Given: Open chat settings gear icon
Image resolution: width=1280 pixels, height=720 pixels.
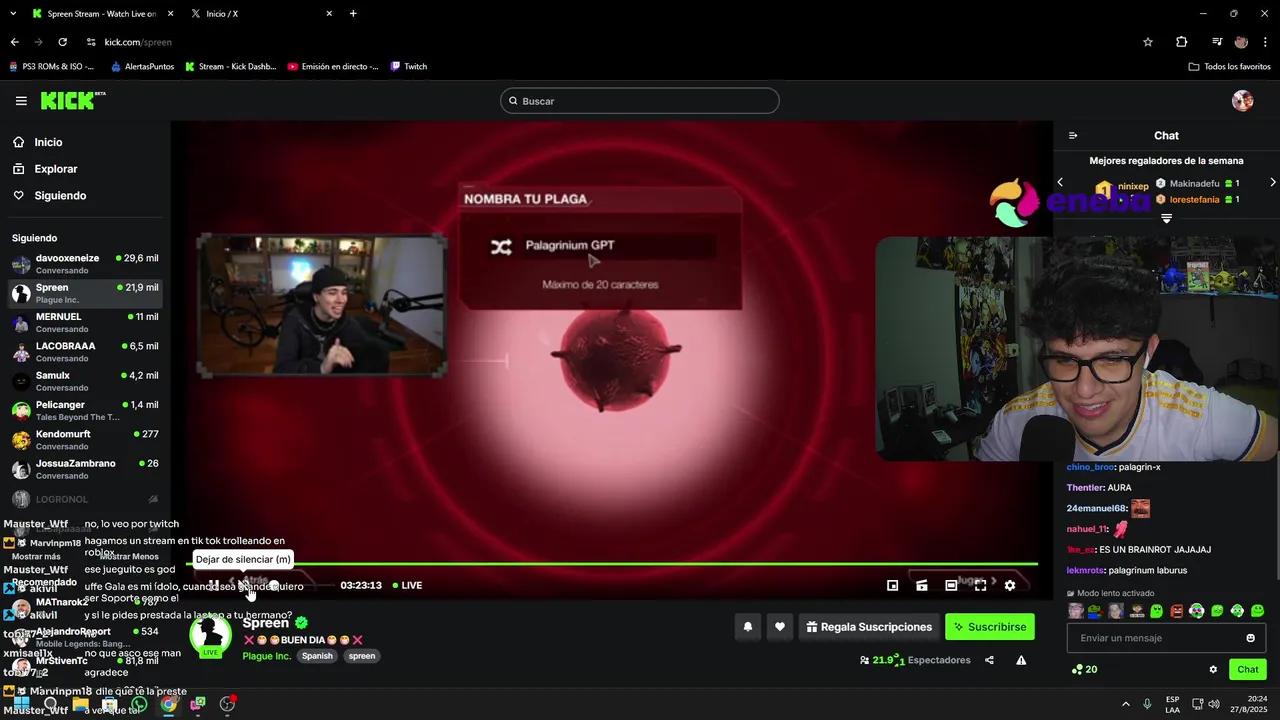Looking at the screenshot, I should (x=1213, y=670).
